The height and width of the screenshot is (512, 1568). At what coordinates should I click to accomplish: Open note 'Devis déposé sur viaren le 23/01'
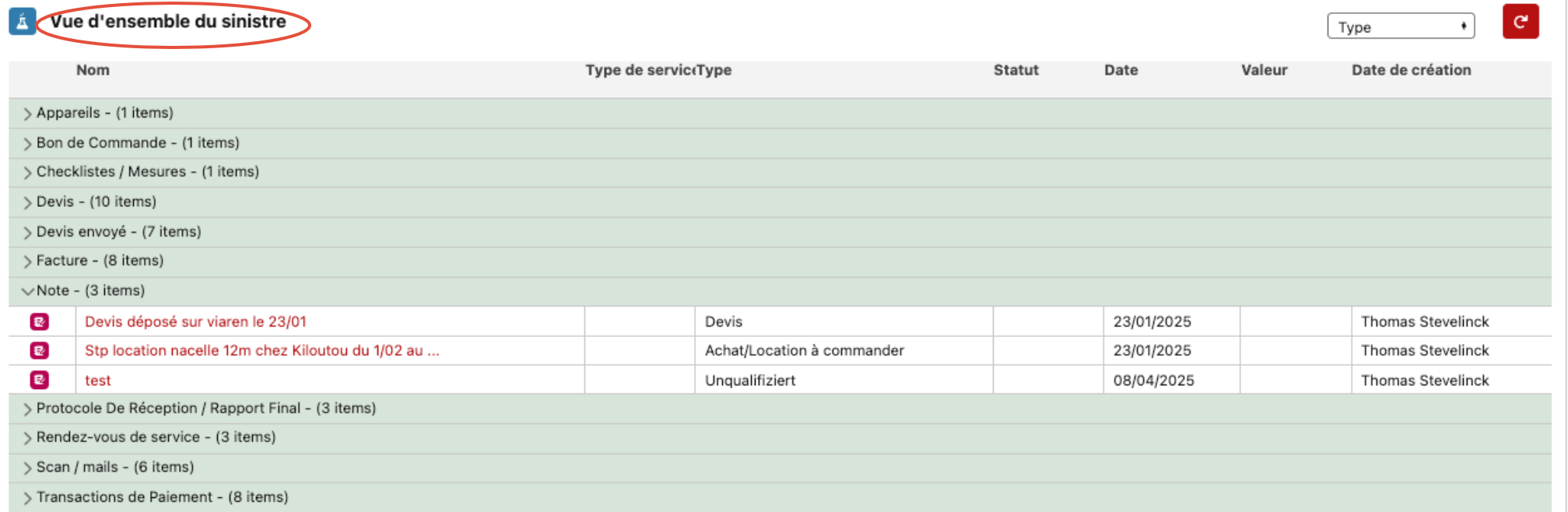pyautogui.click(x=195, y=321)
